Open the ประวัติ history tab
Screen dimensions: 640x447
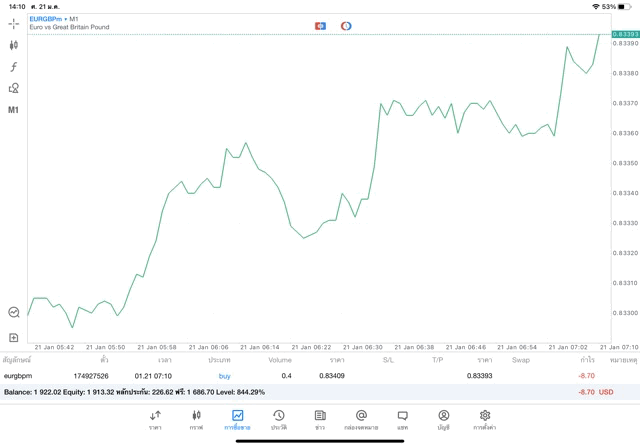click(x=279, y=420)
